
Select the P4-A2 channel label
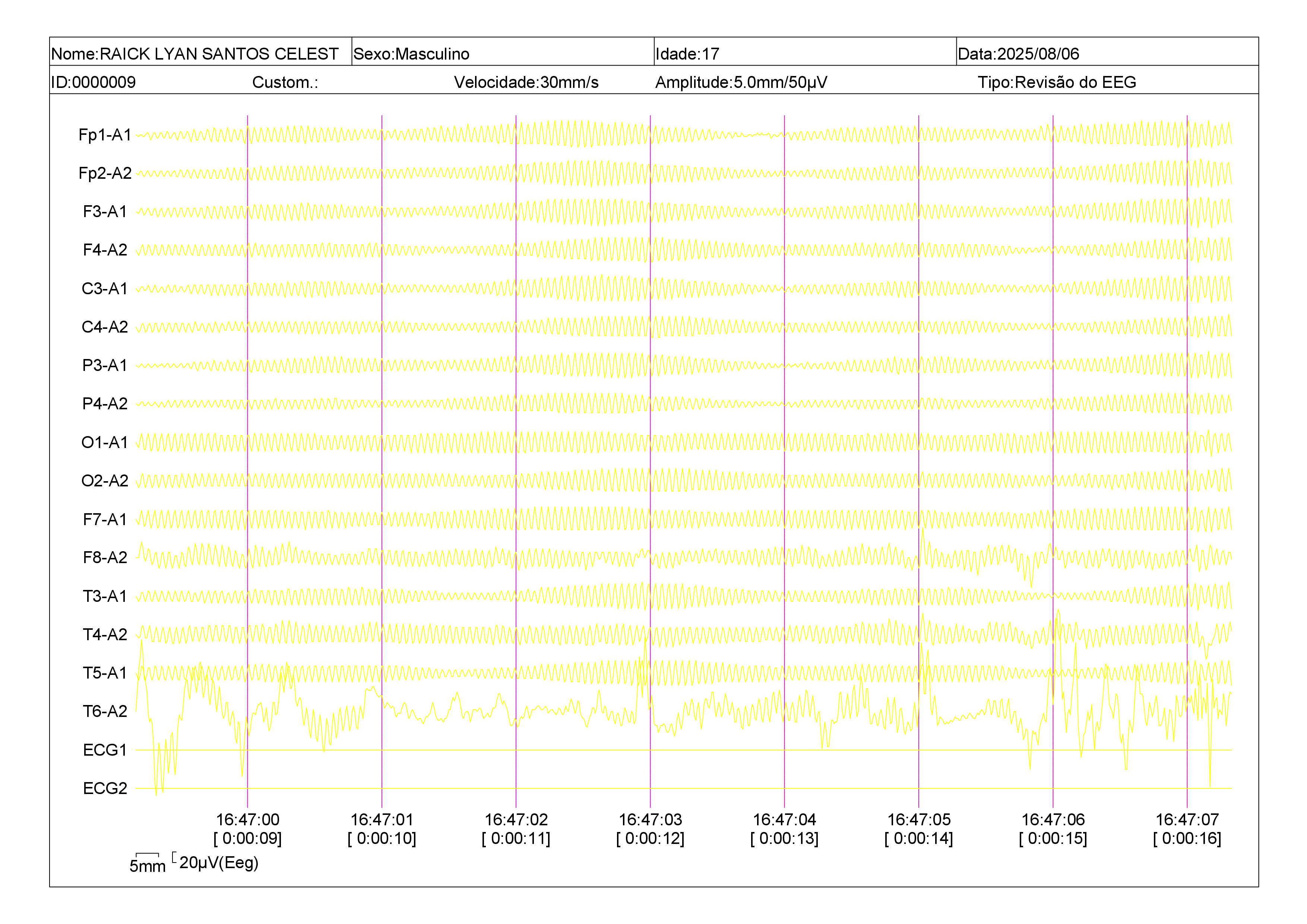click(x=105, y=403)
